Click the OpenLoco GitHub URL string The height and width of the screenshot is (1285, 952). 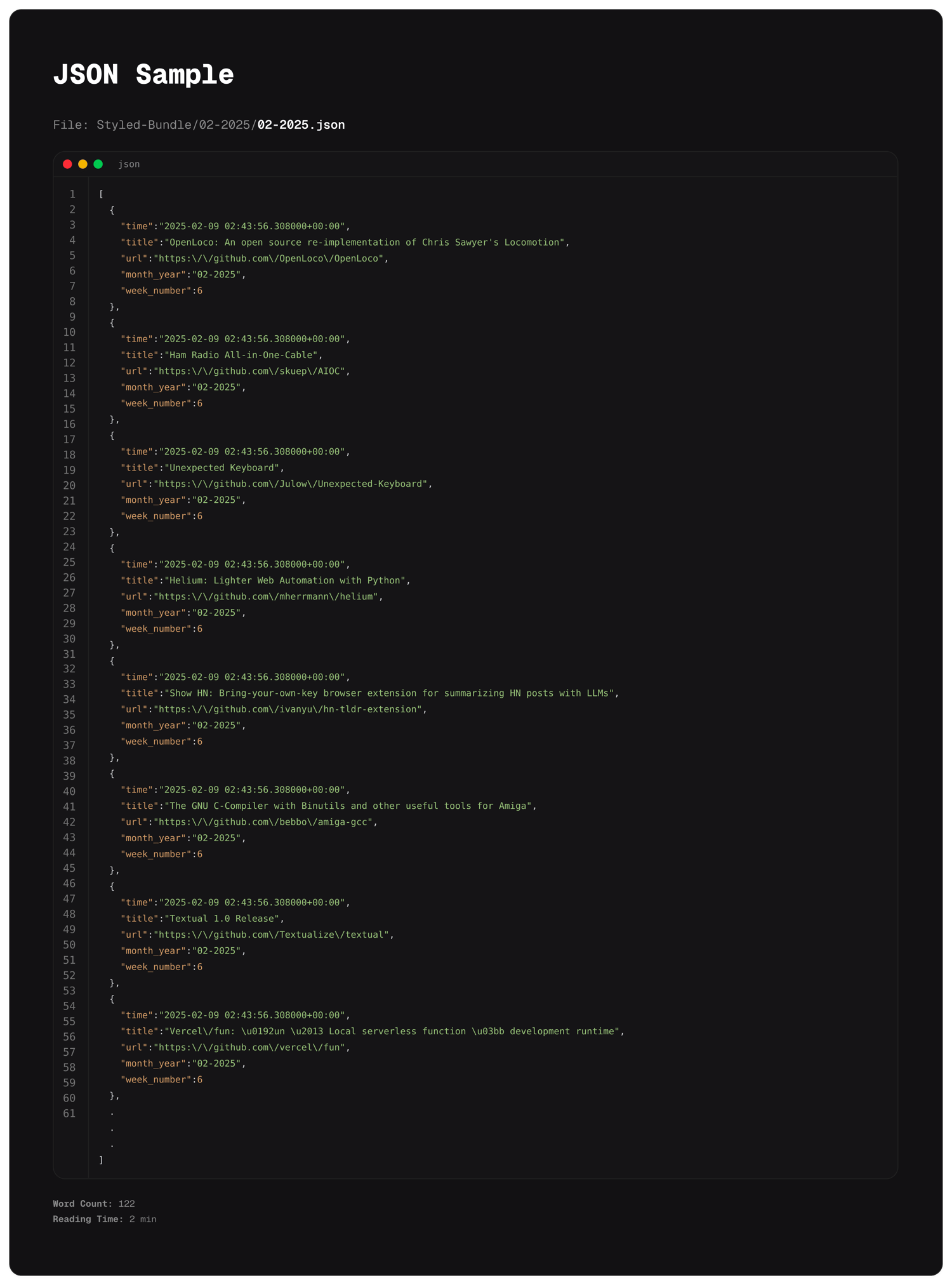point(270,258)
